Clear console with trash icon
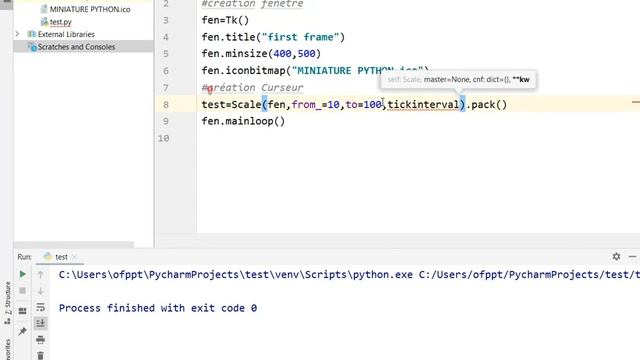640x360 pixels. tap(40, 355)
